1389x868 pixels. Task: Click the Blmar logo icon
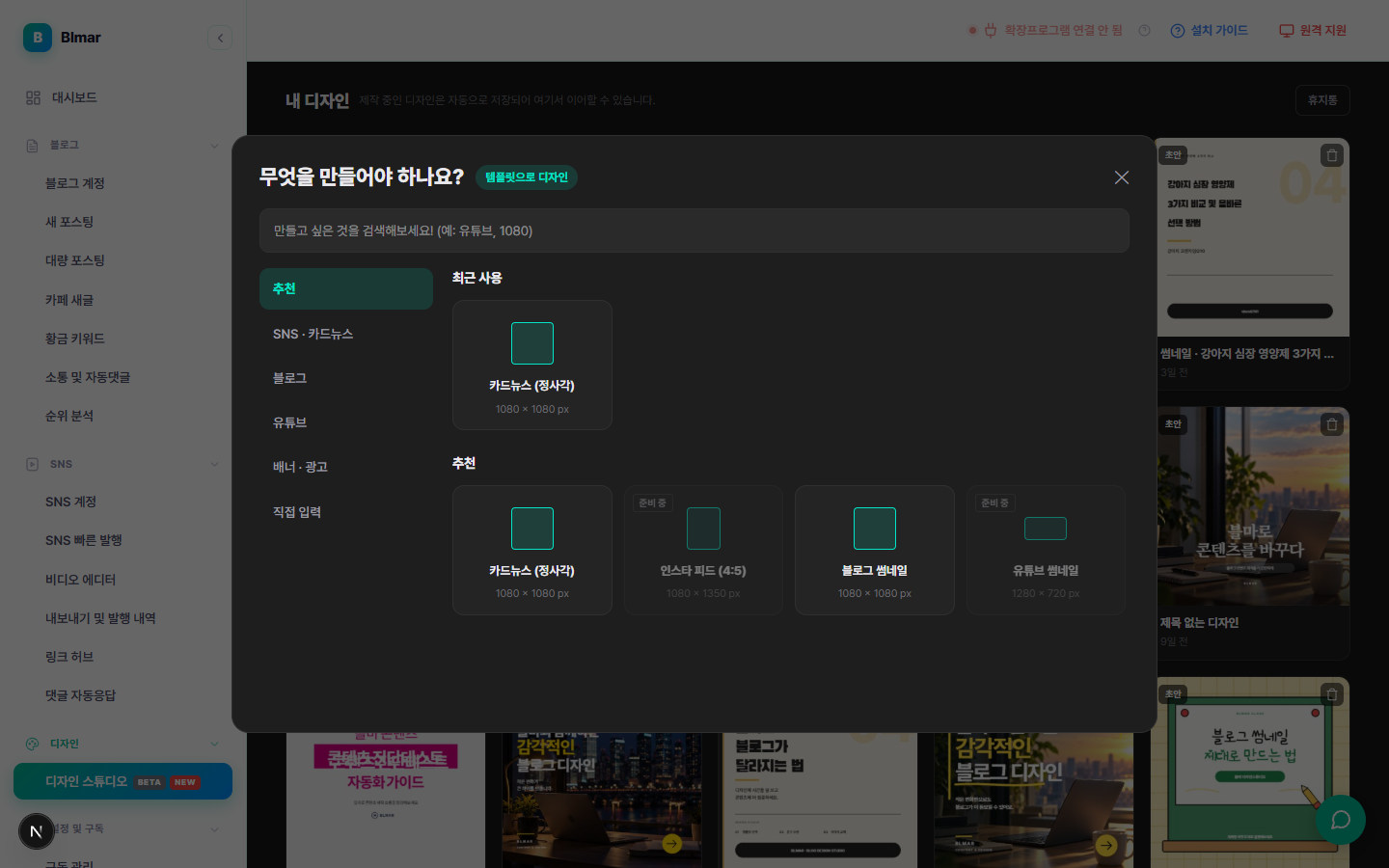[38, 38]
